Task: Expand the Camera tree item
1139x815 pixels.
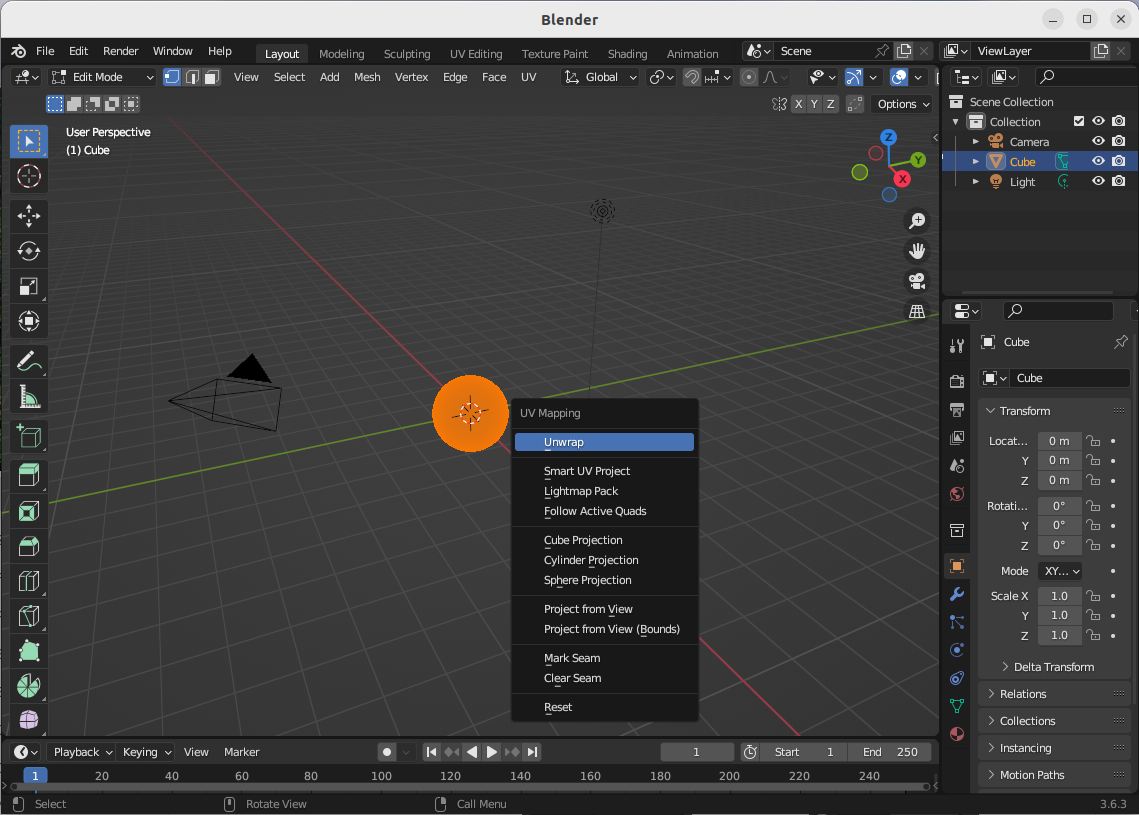Action: click(x=976, y=142)
